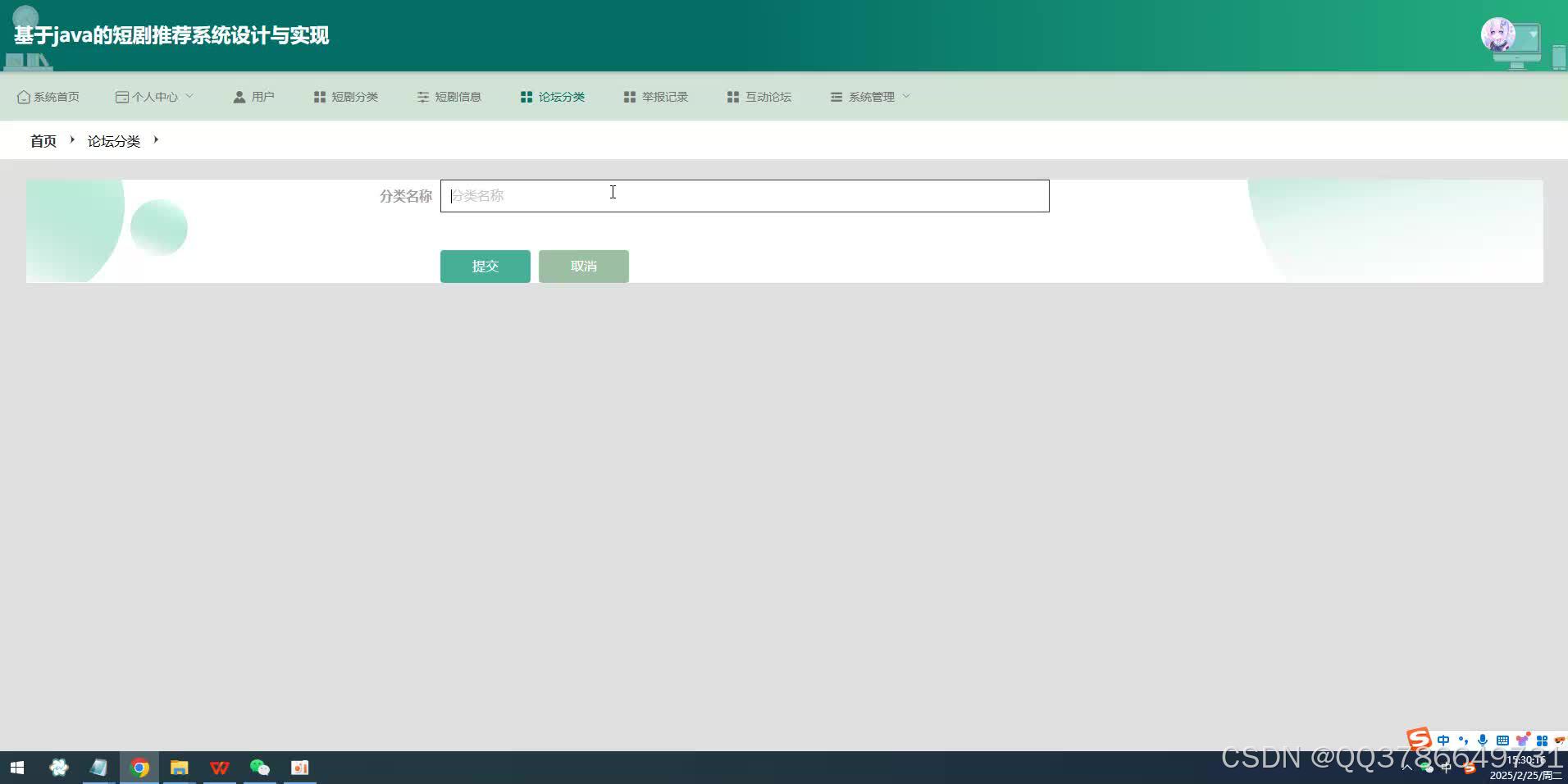
Task: Open the 举报记录 menu item
Action: [x=655, y=97]
